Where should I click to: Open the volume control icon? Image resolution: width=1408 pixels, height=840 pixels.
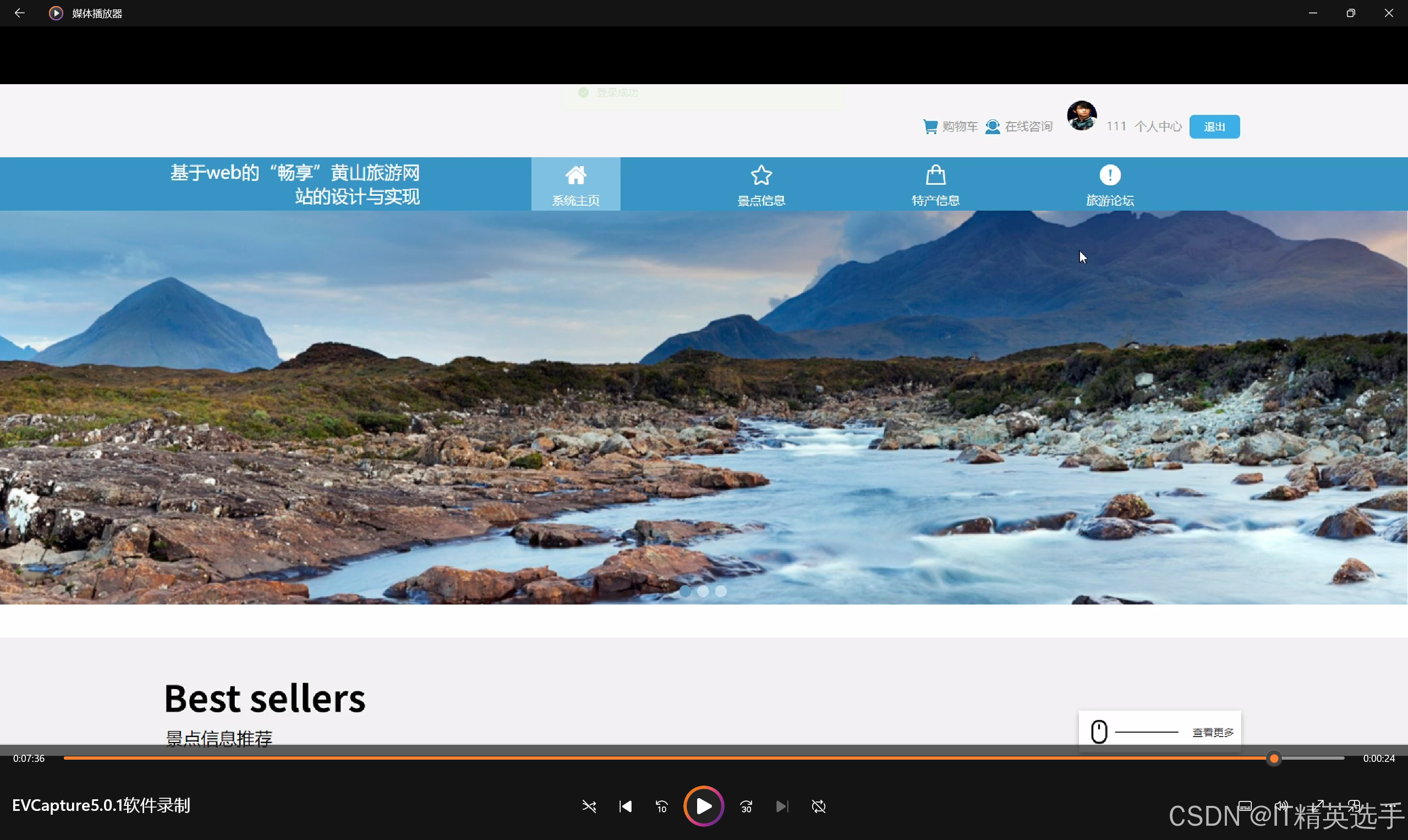click(x=1281, y=805)
